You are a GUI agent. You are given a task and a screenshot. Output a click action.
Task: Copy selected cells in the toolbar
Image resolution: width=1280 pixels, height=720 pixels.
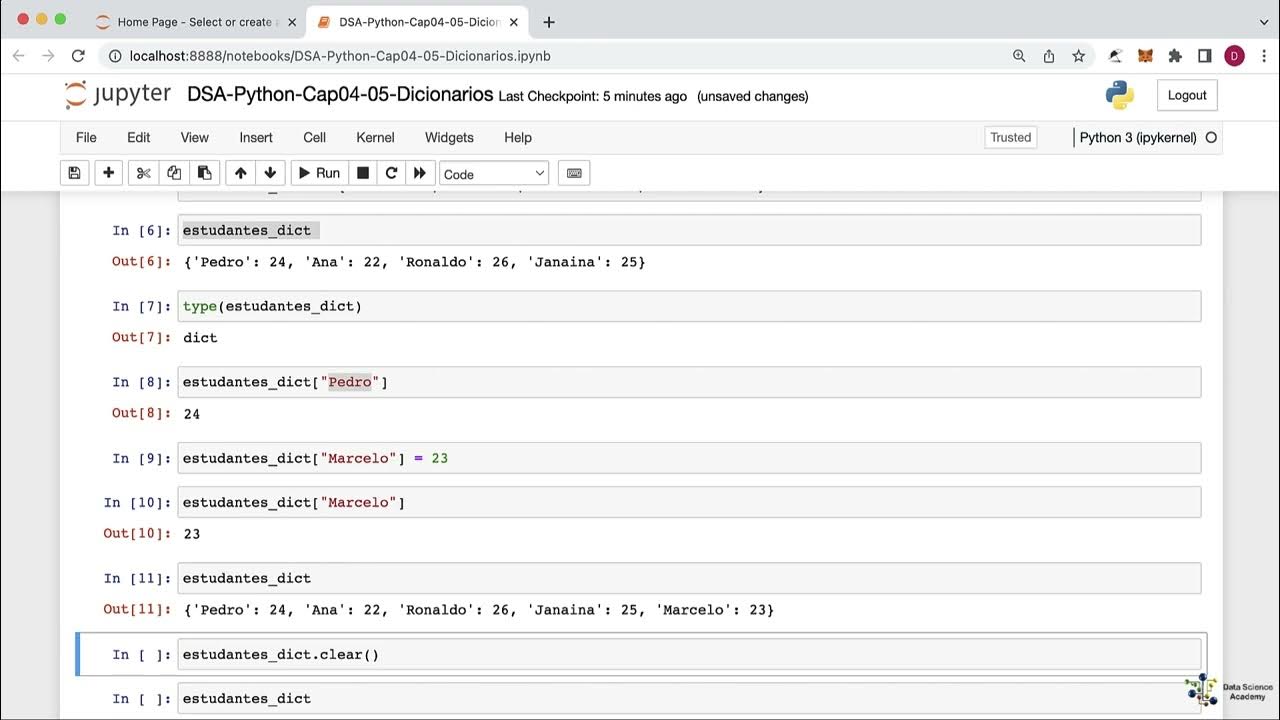point(174,173)
